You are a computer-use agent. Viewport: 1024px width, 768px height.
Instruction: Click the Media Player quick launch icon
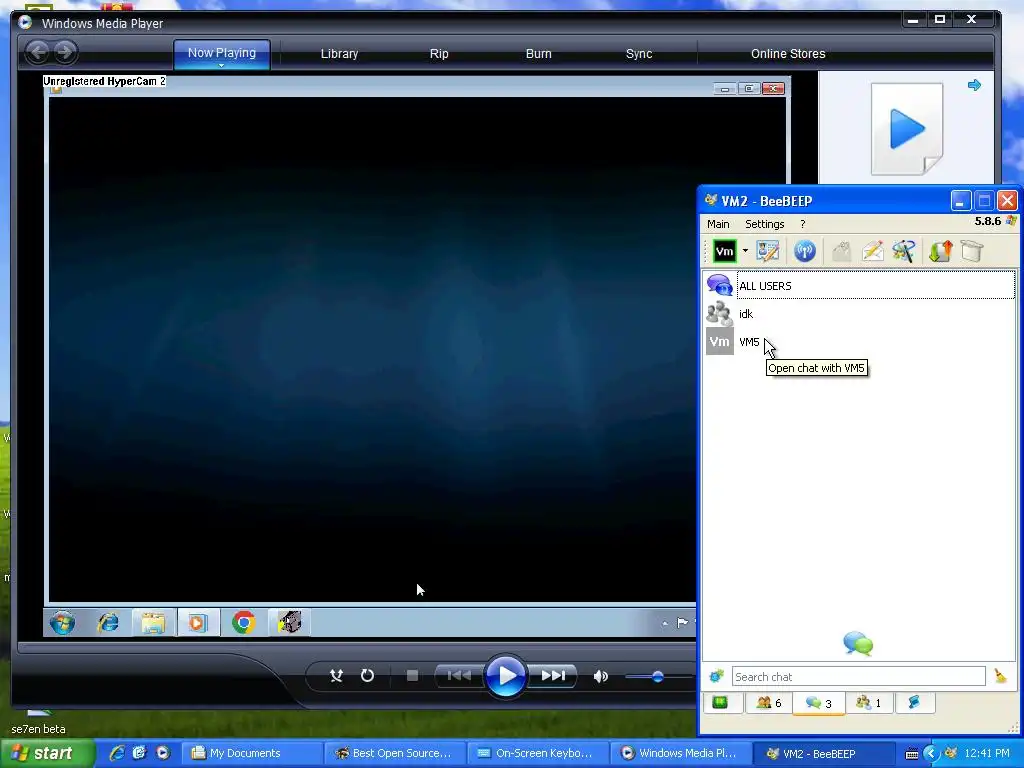point(163,753)
